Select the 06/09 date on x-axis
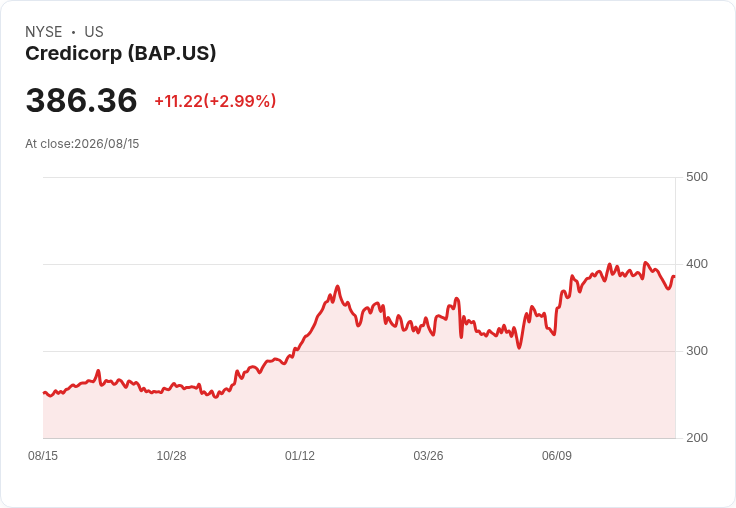Image resolution: width=736 pixels, height=508 pixels. point(557,455)
